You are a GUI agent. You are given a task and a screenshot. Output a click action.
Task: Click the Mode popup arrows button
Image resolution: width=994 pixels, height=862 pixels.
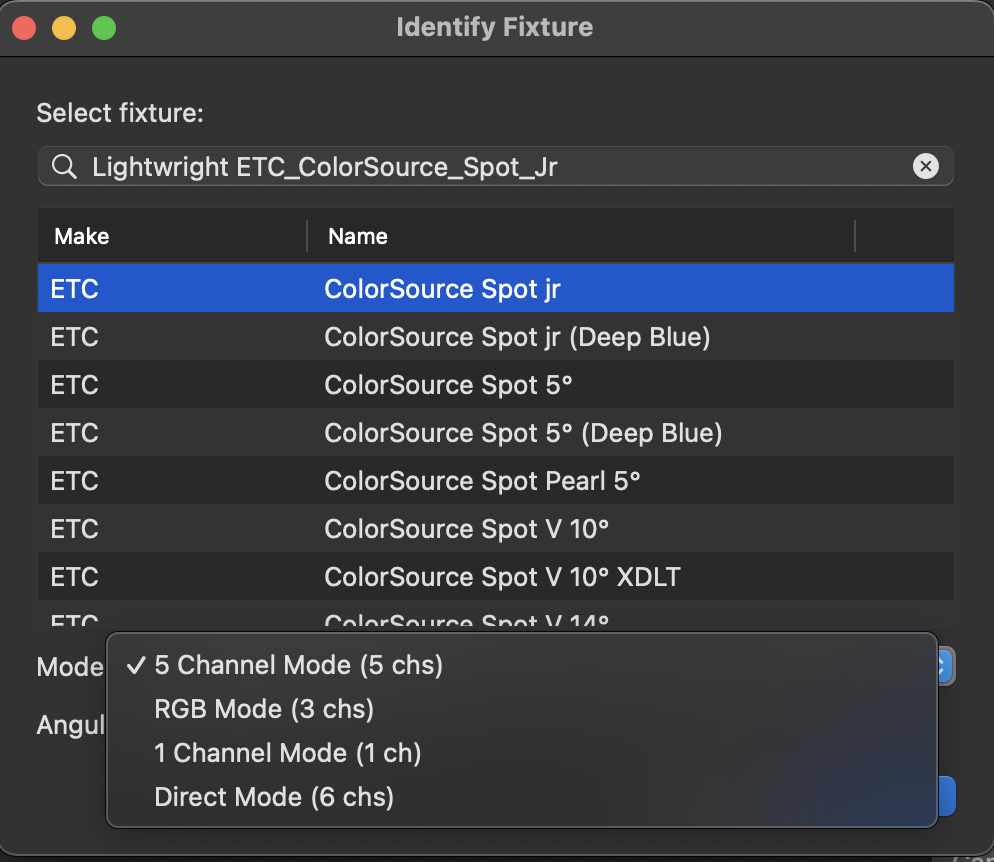946,666
